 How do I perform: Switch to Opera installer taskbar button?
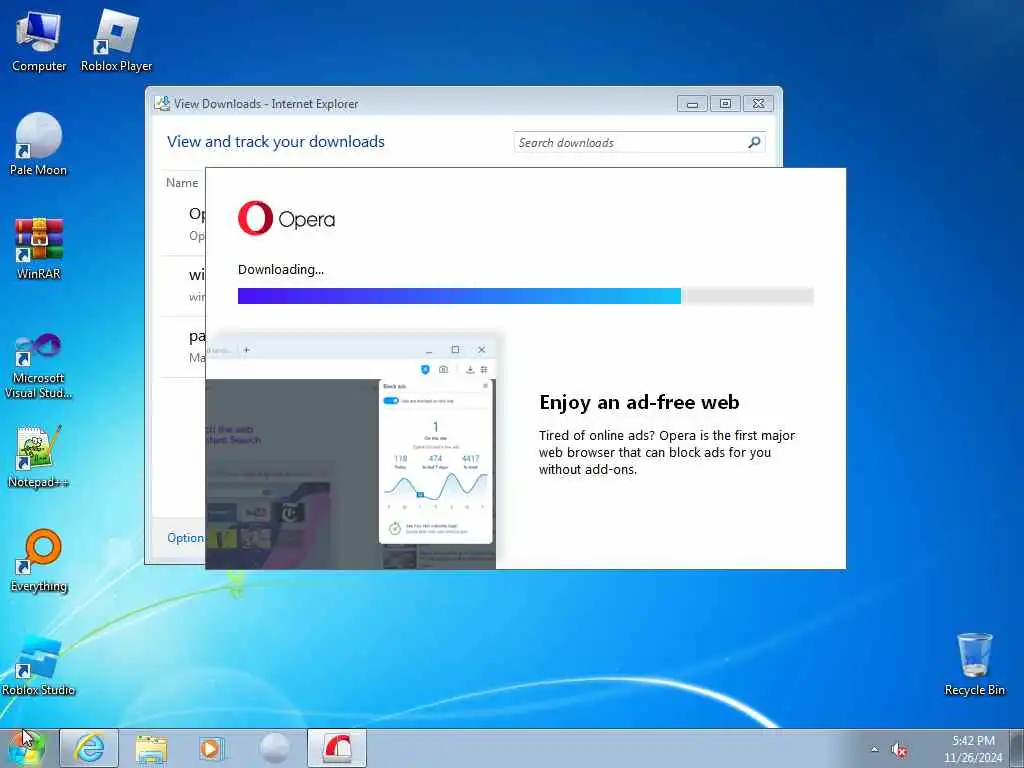coord(337,748)
